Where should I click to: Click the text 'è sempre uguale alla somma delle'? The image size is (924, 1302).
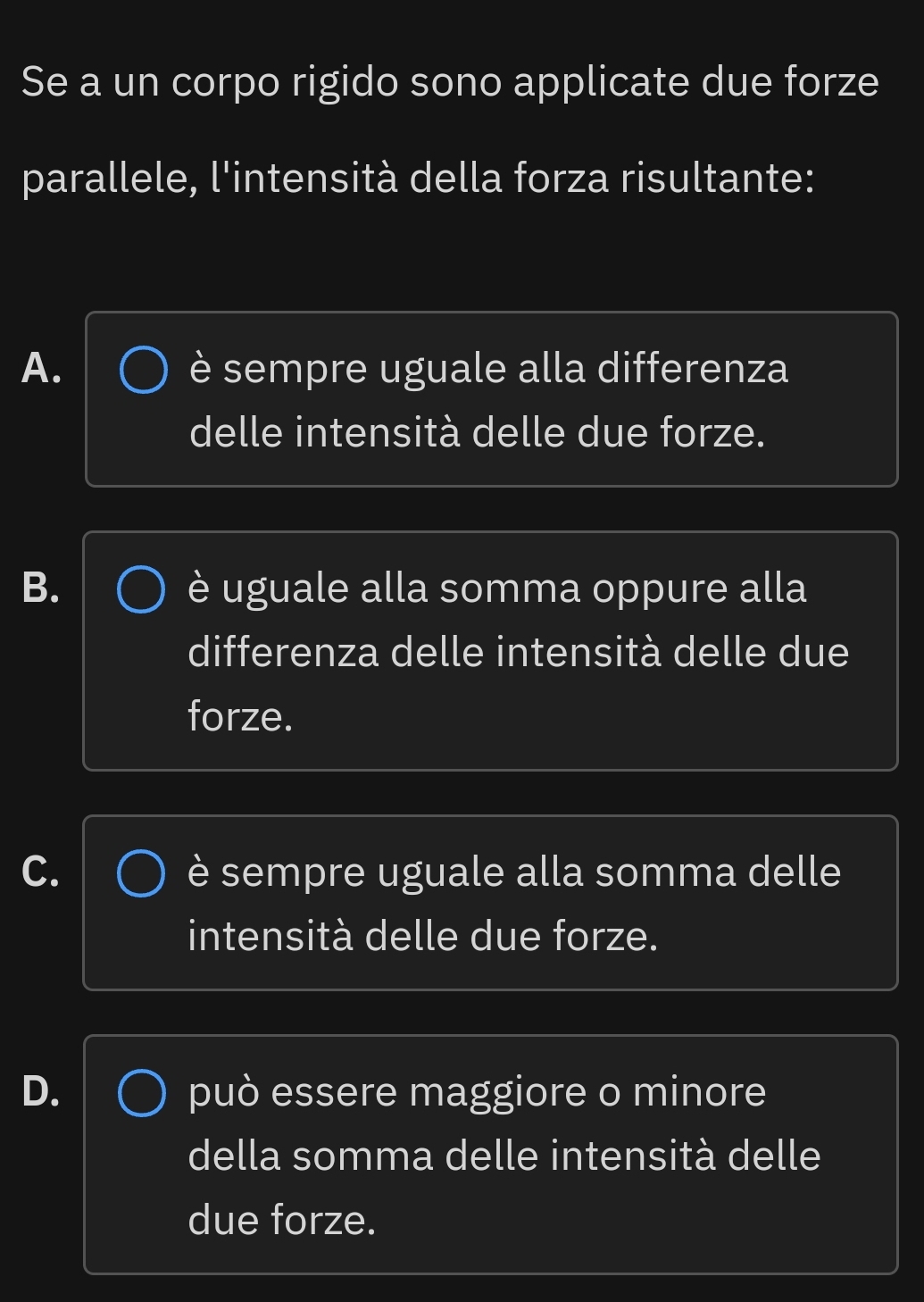514,872
